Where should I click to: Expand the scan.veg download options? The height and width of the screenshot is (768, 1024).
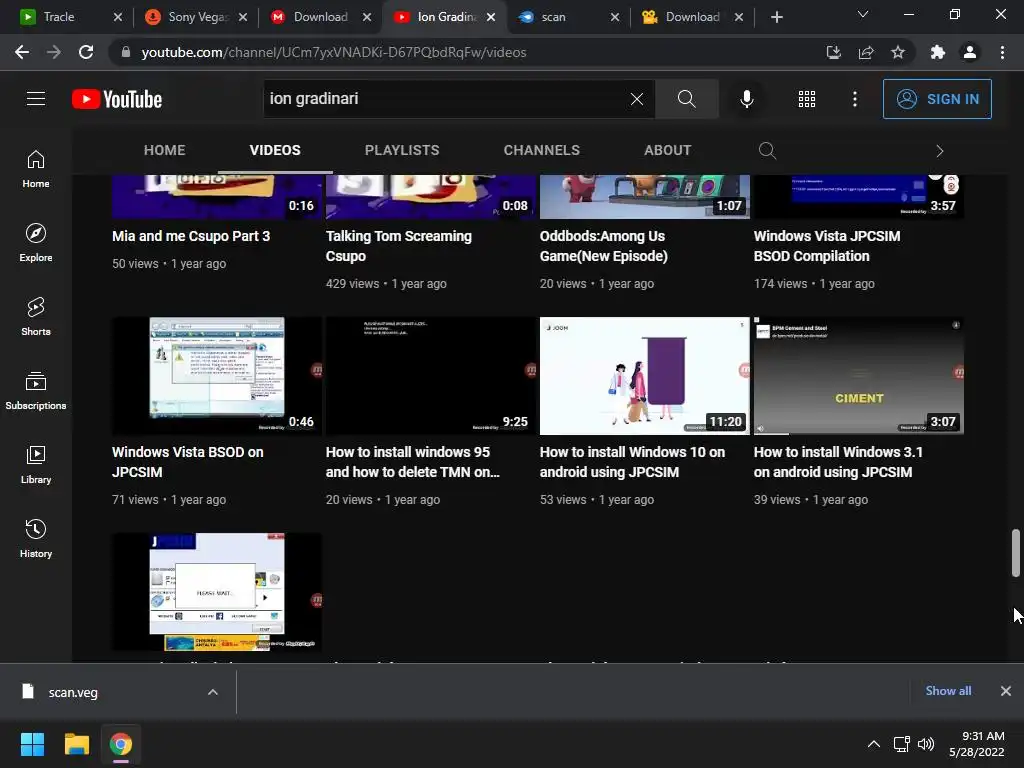click(x=213, y=692)
